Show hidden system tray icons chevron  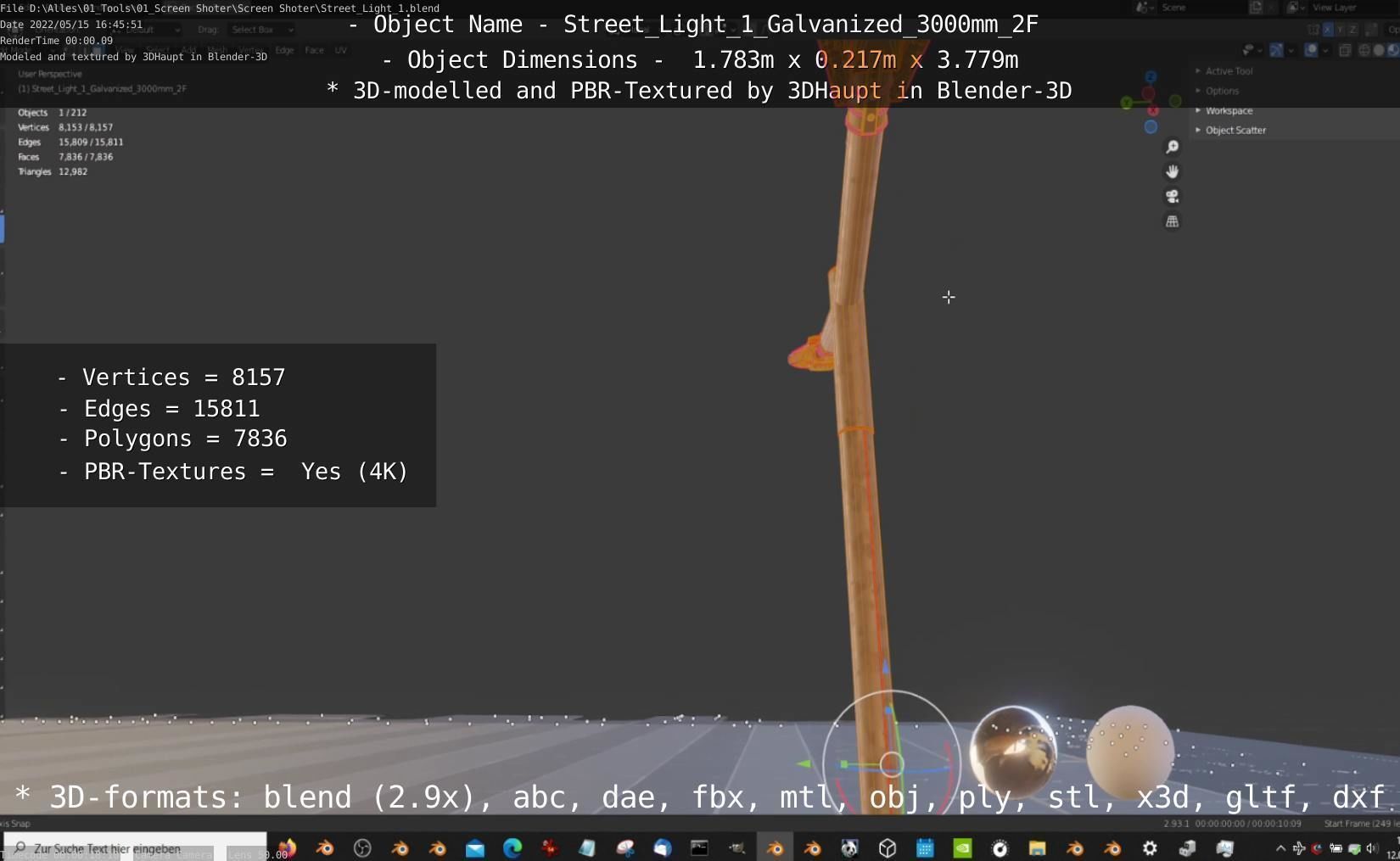[x=1280, y=847]
